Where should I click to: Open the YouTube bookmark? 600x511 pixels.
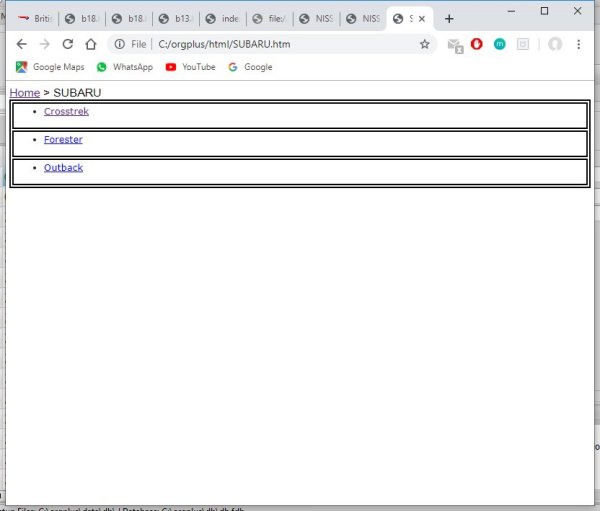(190, 67)
